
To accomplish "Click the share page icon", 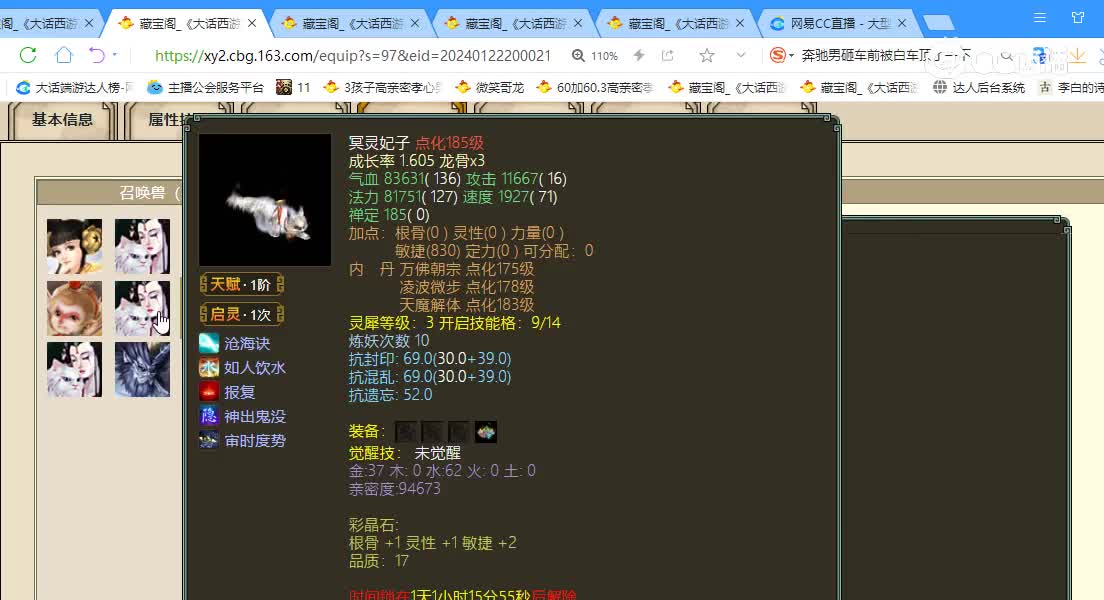I will click(667, 55).
